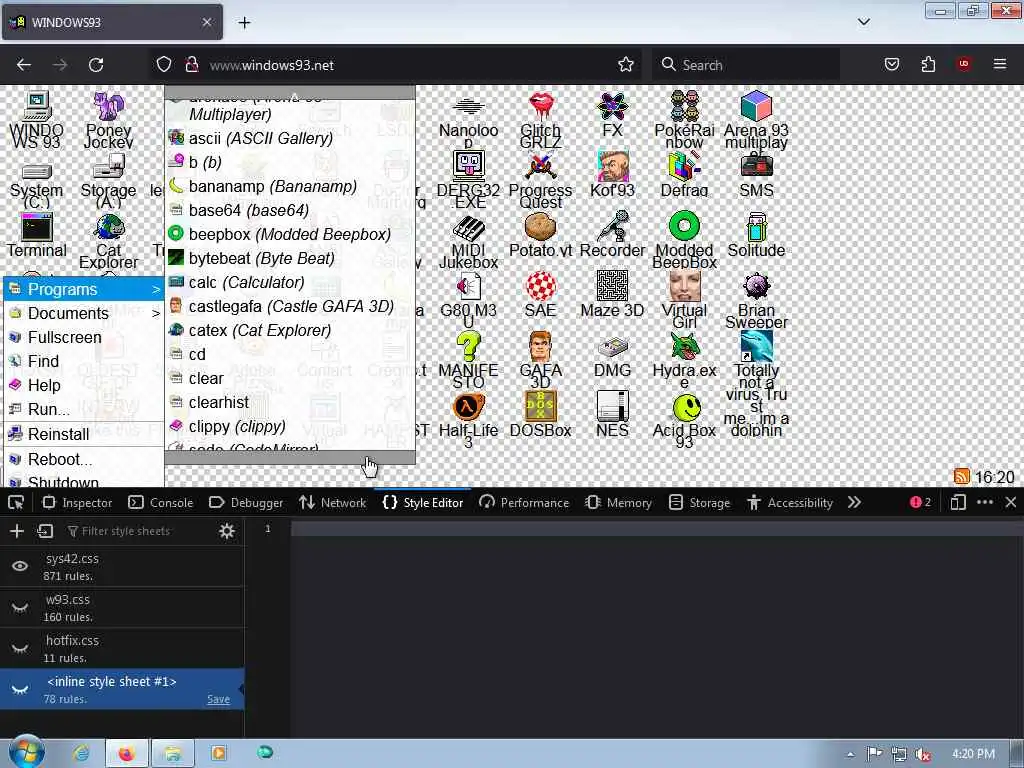Launch the Half-Life 3 icon
1024x768 pixels.
click(x=469, y=421)
